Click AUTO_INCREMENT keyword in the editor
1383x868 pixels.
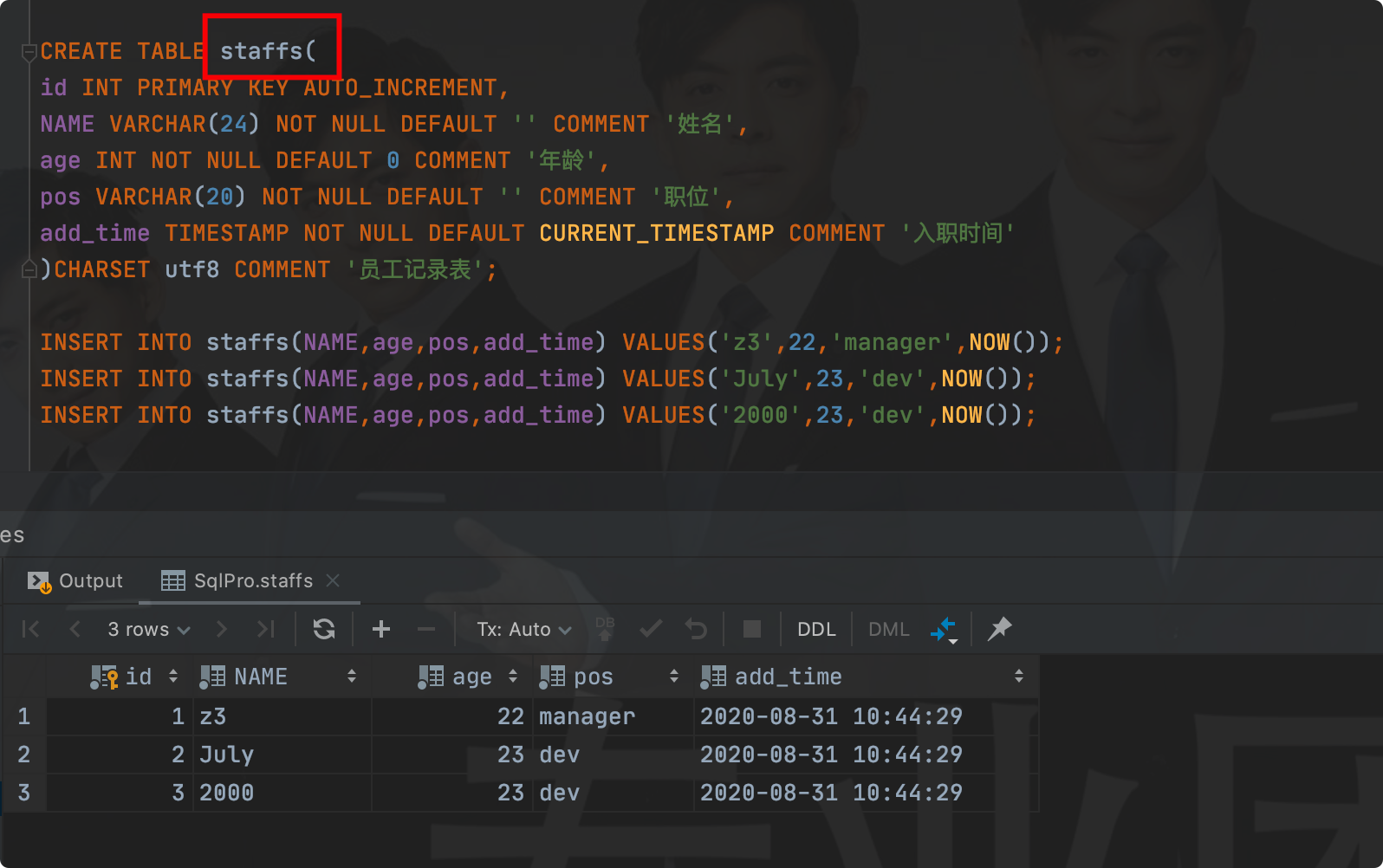399,87
